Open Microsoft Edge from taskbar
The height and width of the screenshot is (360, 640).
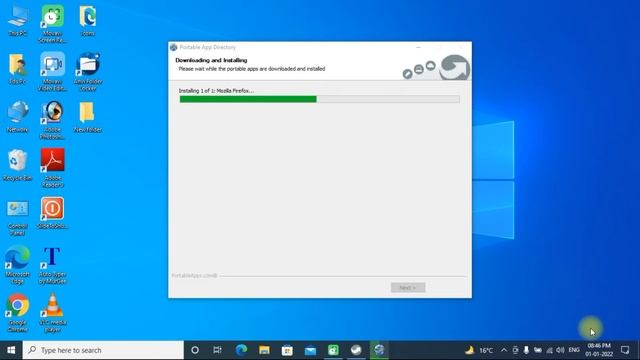coord(241,350)
